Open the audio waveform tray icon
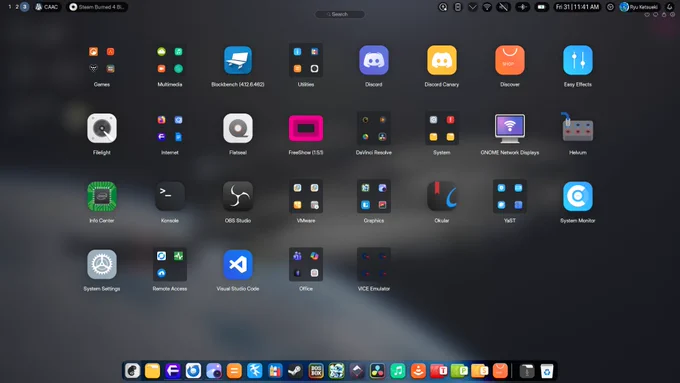The image size is (680, 383). pos(523,7)
